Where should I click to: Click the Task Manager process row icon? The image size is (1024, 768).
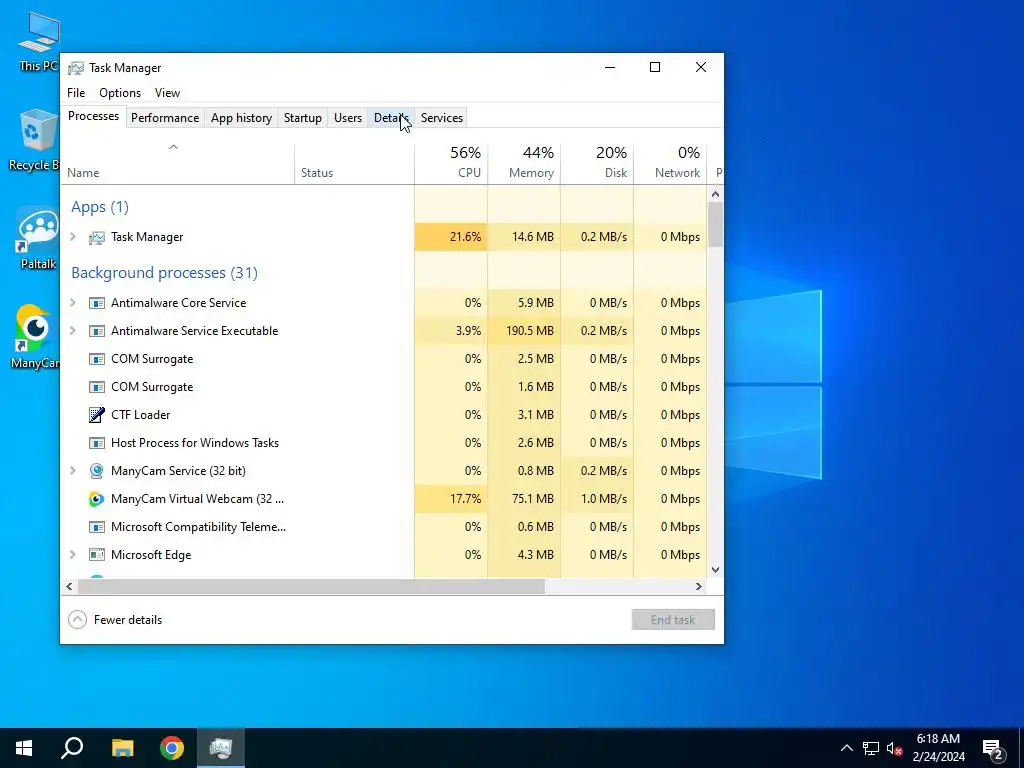click(x=97, y=237)
